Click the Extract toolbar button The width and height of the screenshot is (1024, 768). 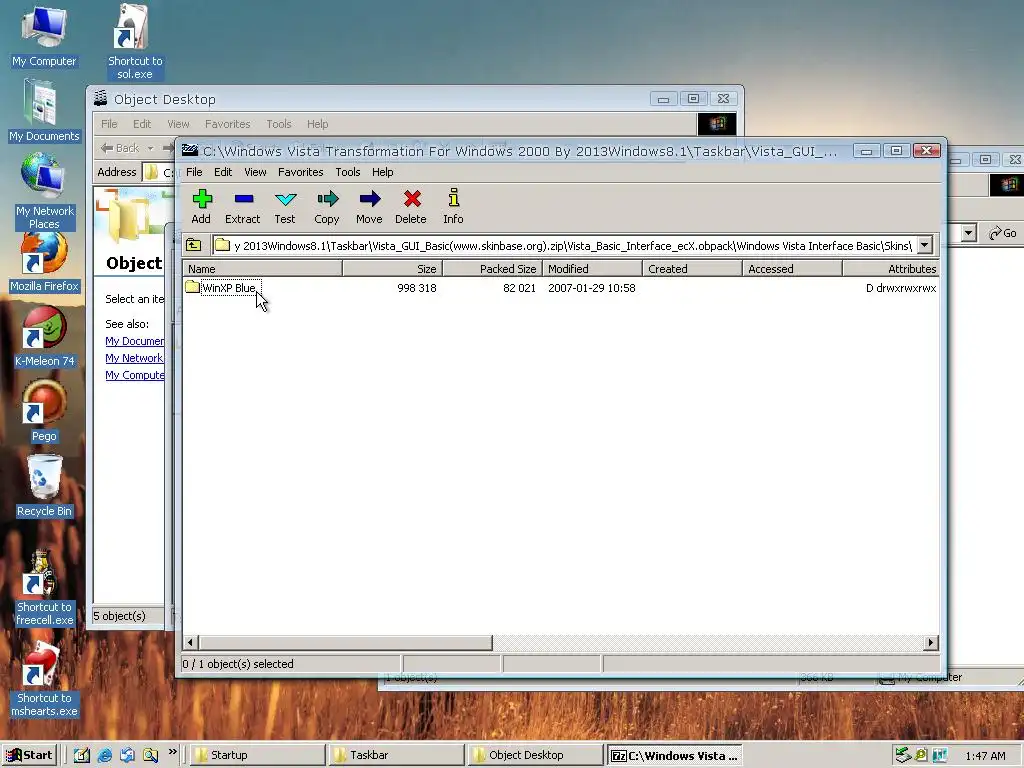point(242,206)
